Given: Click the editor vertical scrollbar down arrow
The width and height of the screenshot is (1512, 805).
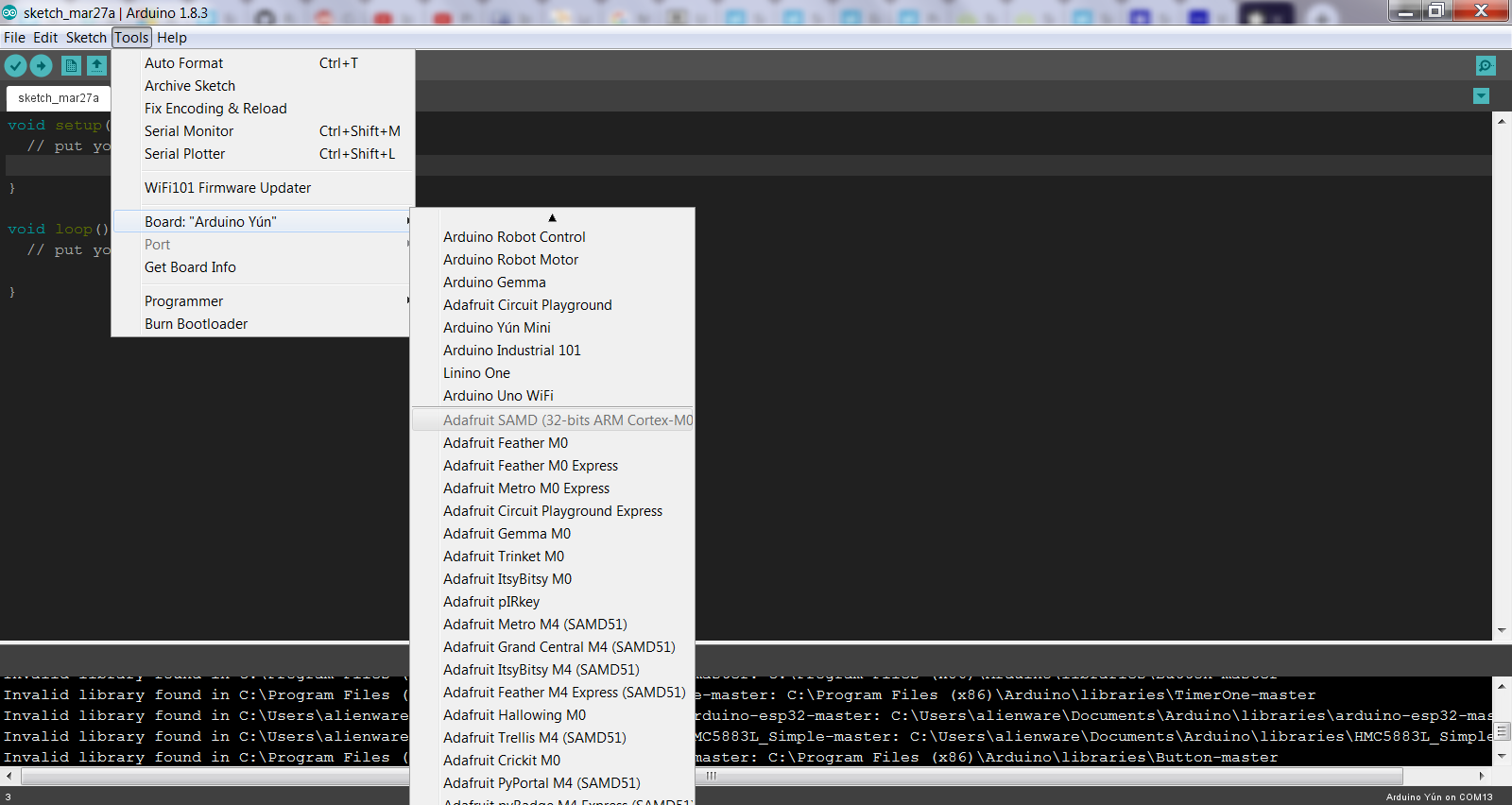Looking at the screenshot, I should [x=1502, y=630].
